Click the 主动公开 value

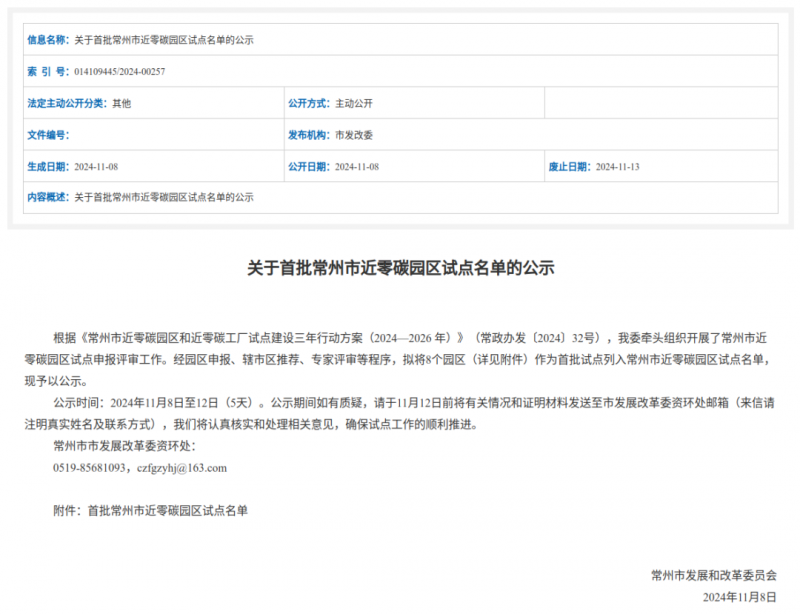[x=354, y=104]
